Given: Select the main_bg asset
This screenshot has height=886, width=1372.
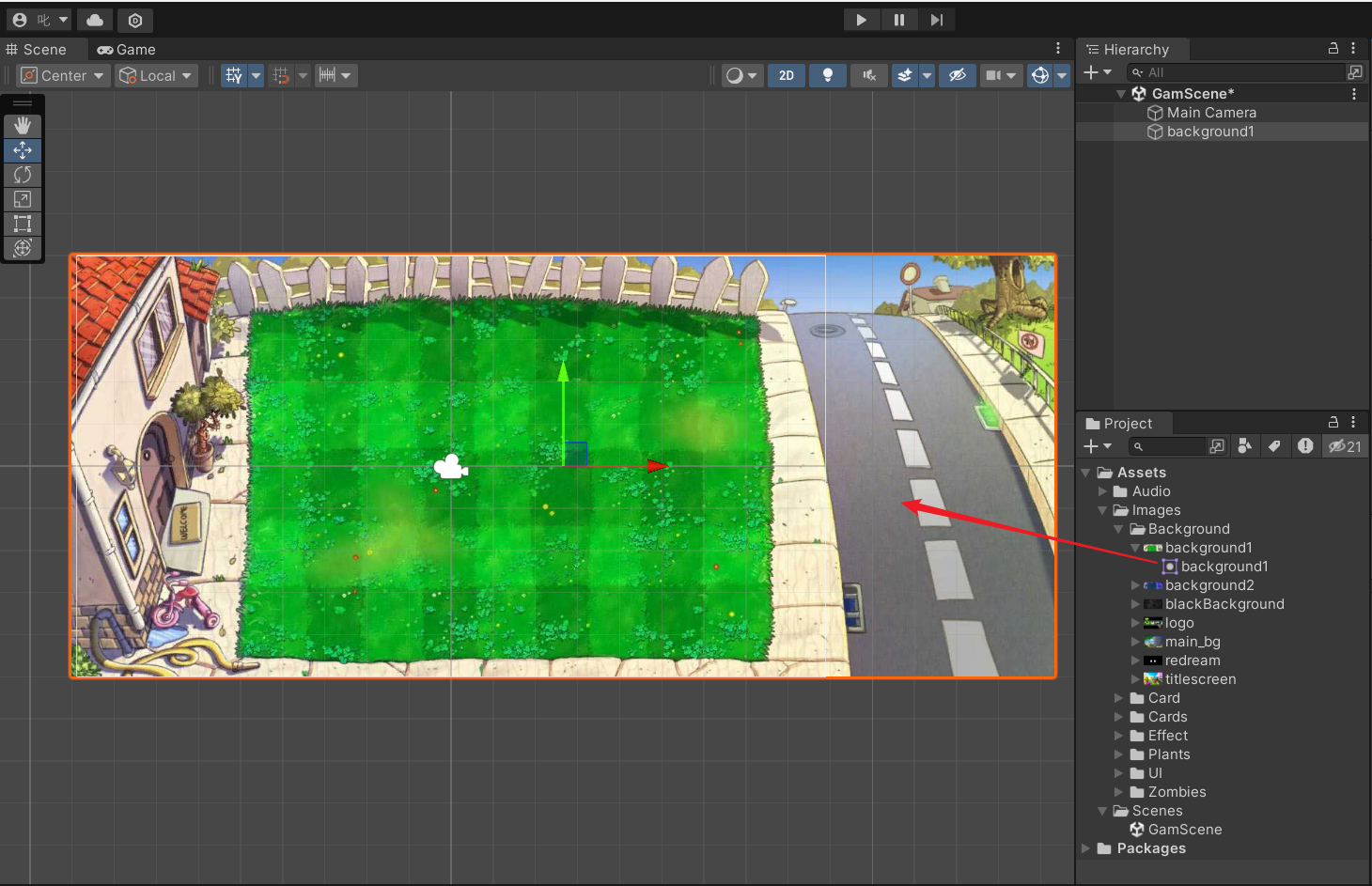Looking at the screenshot, I should coord(1193,642).
